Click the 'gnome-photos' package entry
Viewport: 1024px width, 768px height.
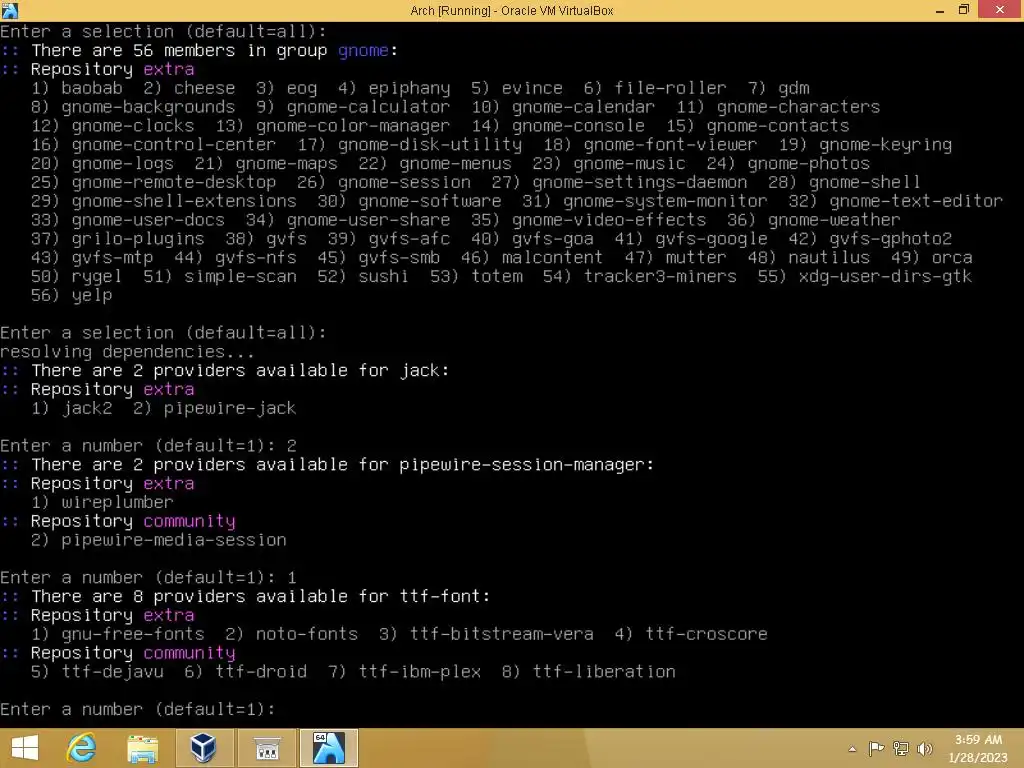[x=808, y=164]
